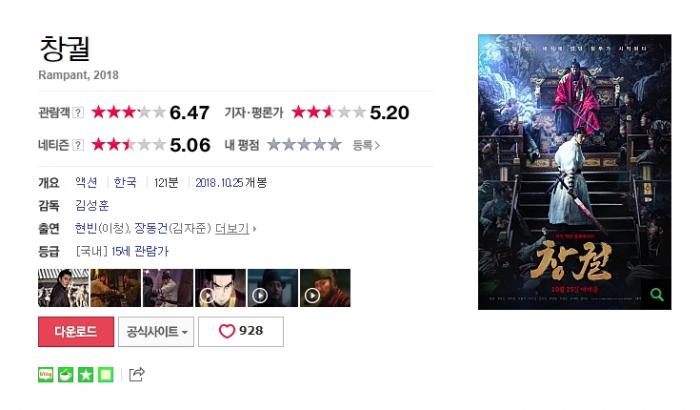Click the magnifier icon on the poster
This screenshot has height=410, width=700.
pos(656,294)
